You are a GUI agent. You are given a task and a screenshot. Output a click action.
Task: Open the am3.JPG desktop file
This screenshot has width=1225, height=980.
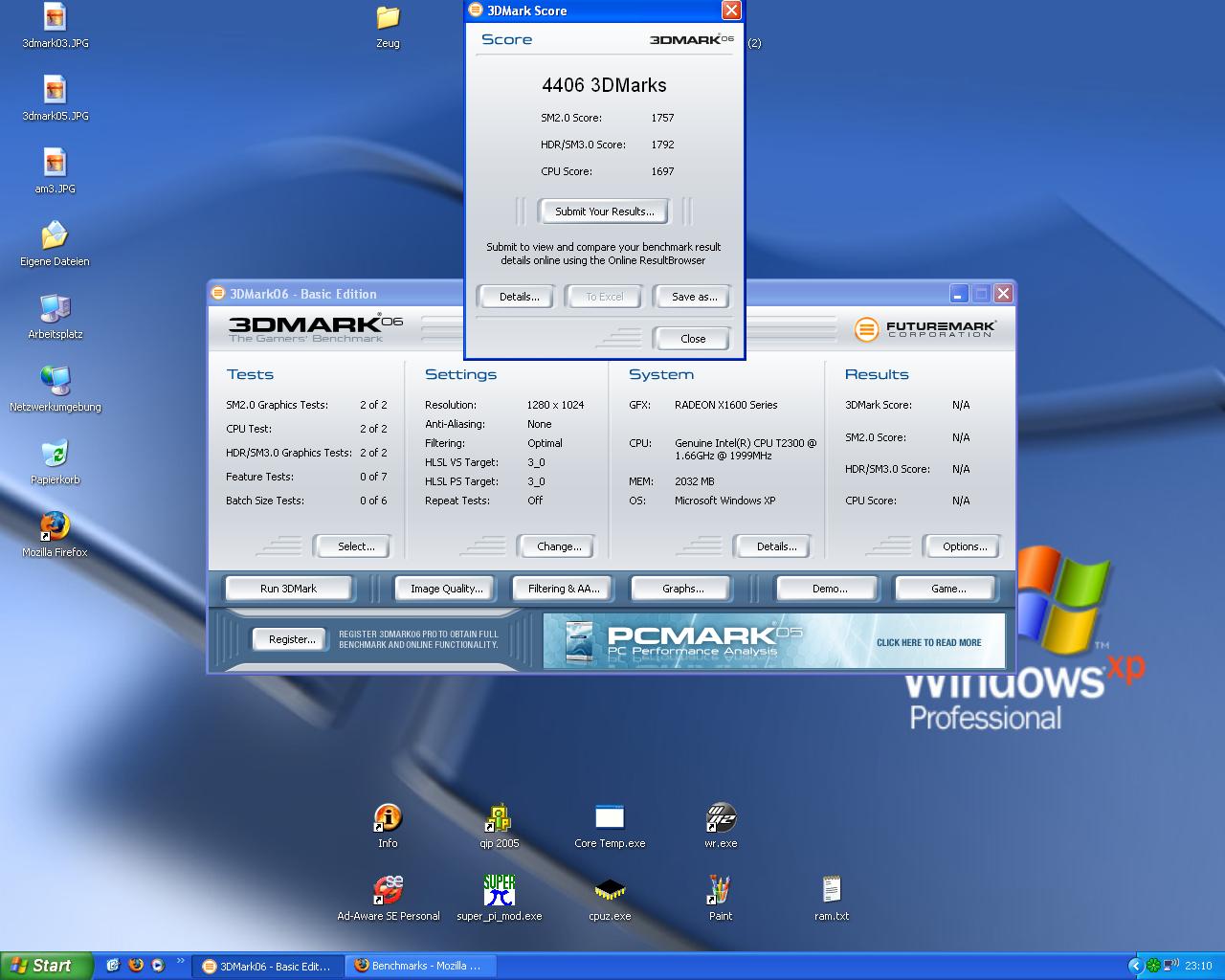[x=55, y=171]
